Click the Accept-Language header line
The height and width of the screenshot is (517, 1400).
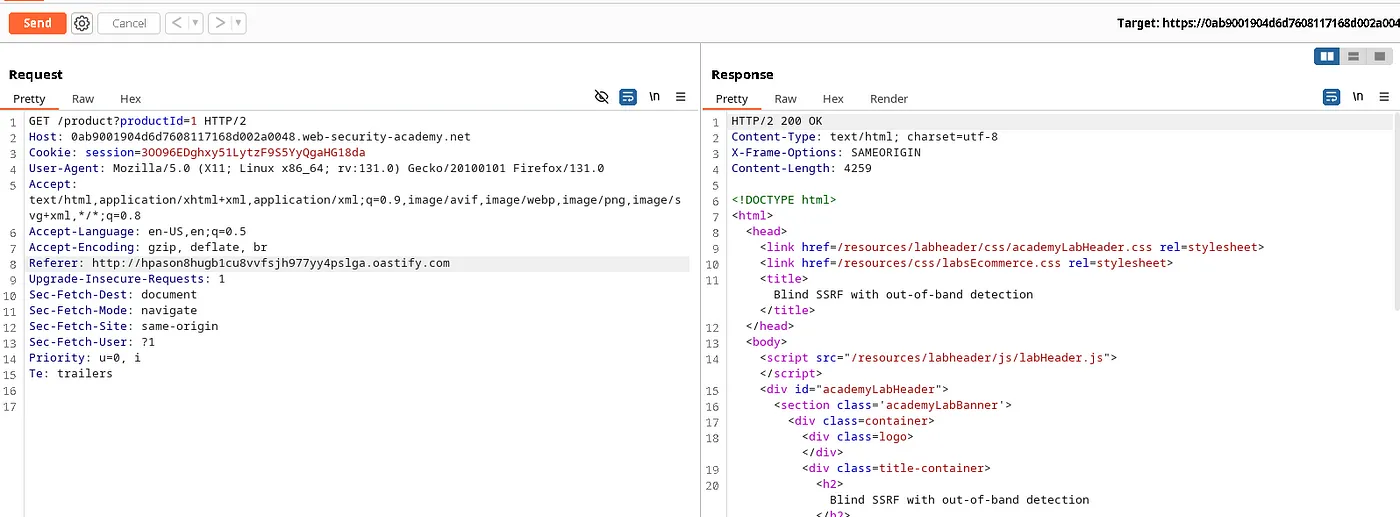pyautogui.click(x=137, y=232)
